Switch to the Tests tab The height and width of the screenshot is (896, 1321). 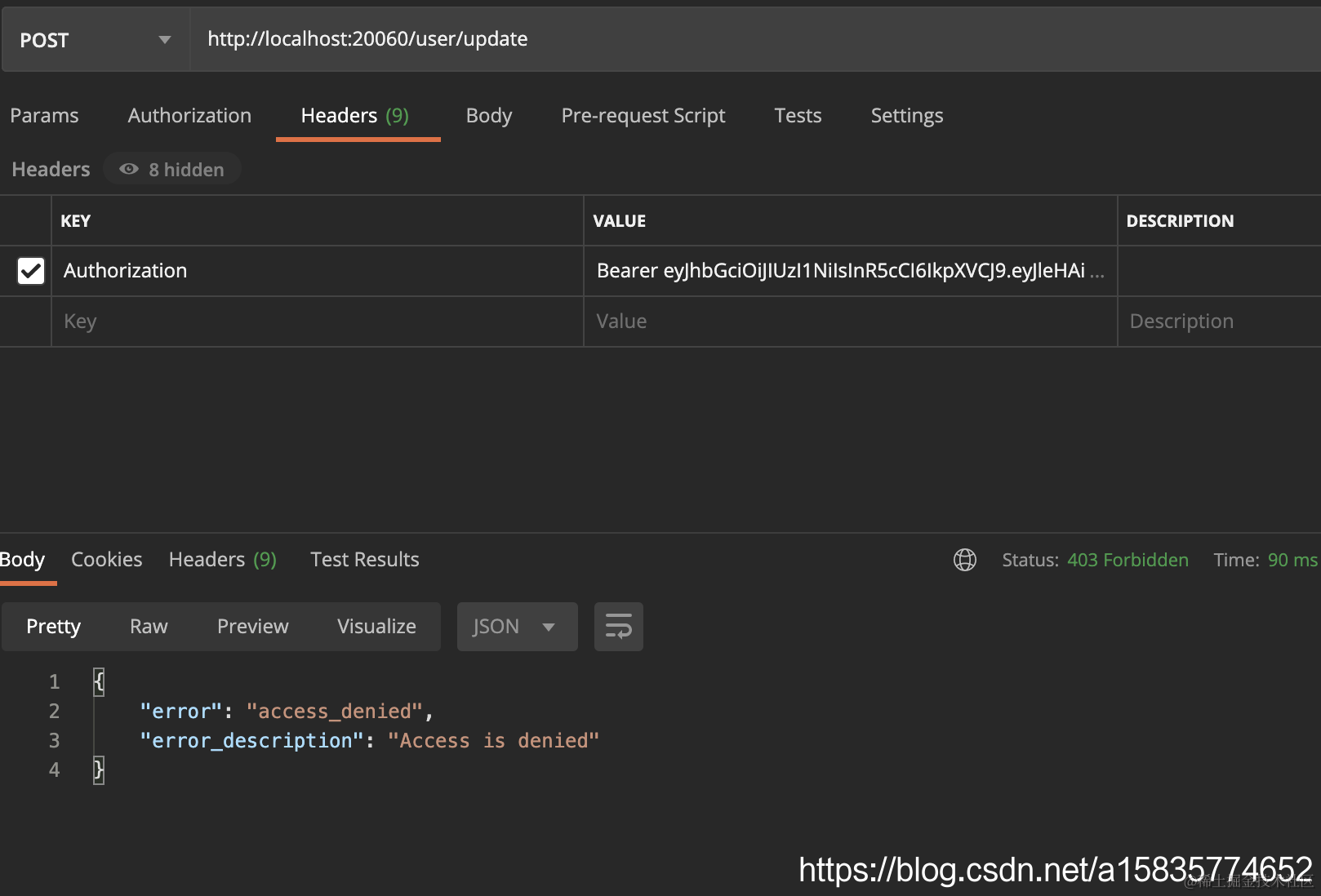pos(798,116)
